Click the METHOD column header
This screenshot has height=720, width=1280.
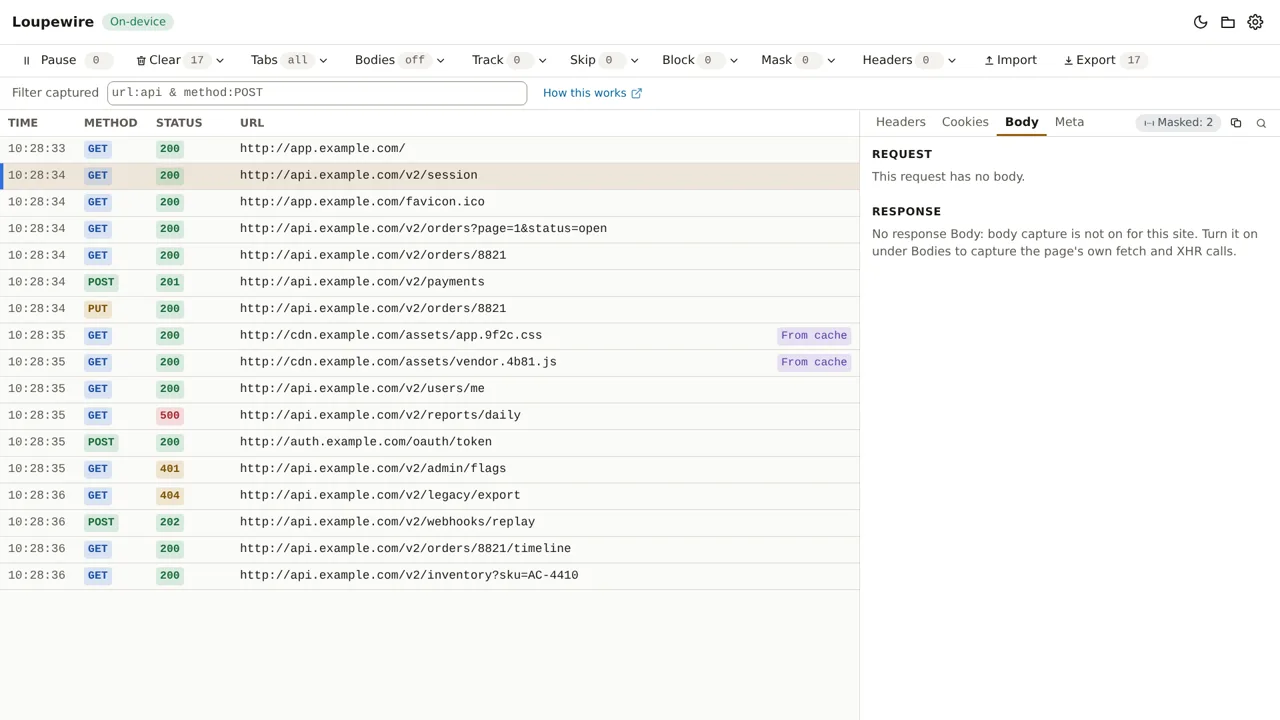111,123
